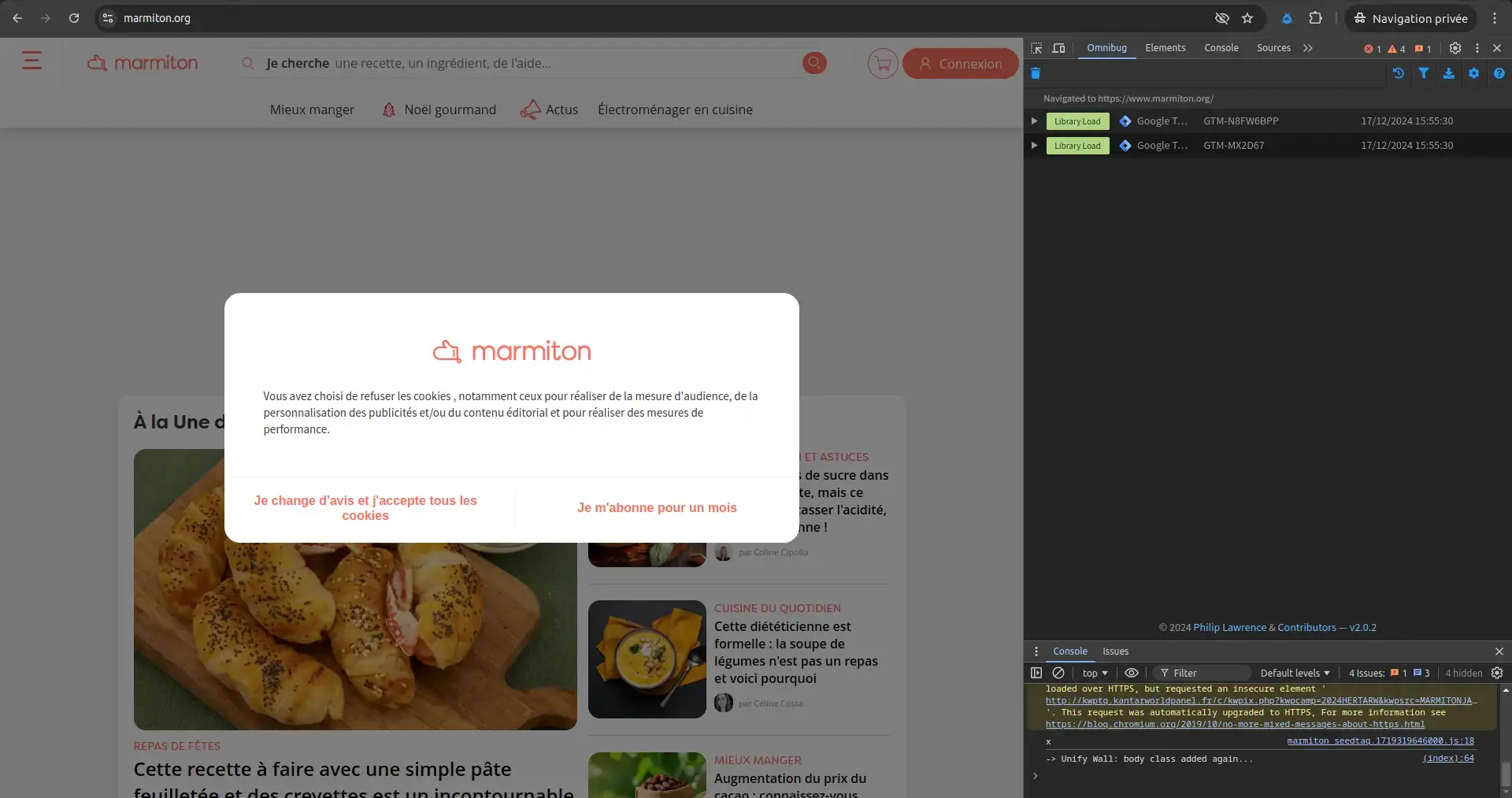
Task: Expand the GTM-N8FW6BPP request row
Action: pyautogui.click(x=1034, y=121)
